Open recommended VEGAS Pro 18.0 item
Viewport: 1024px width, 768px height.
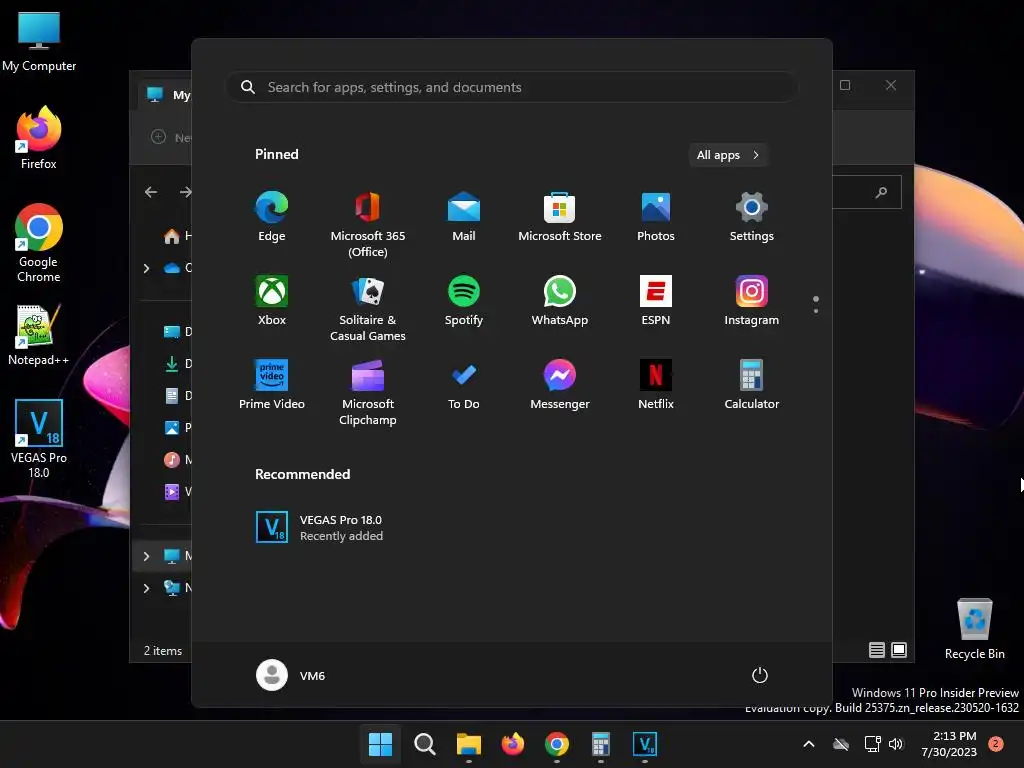(x=320, y=527)
